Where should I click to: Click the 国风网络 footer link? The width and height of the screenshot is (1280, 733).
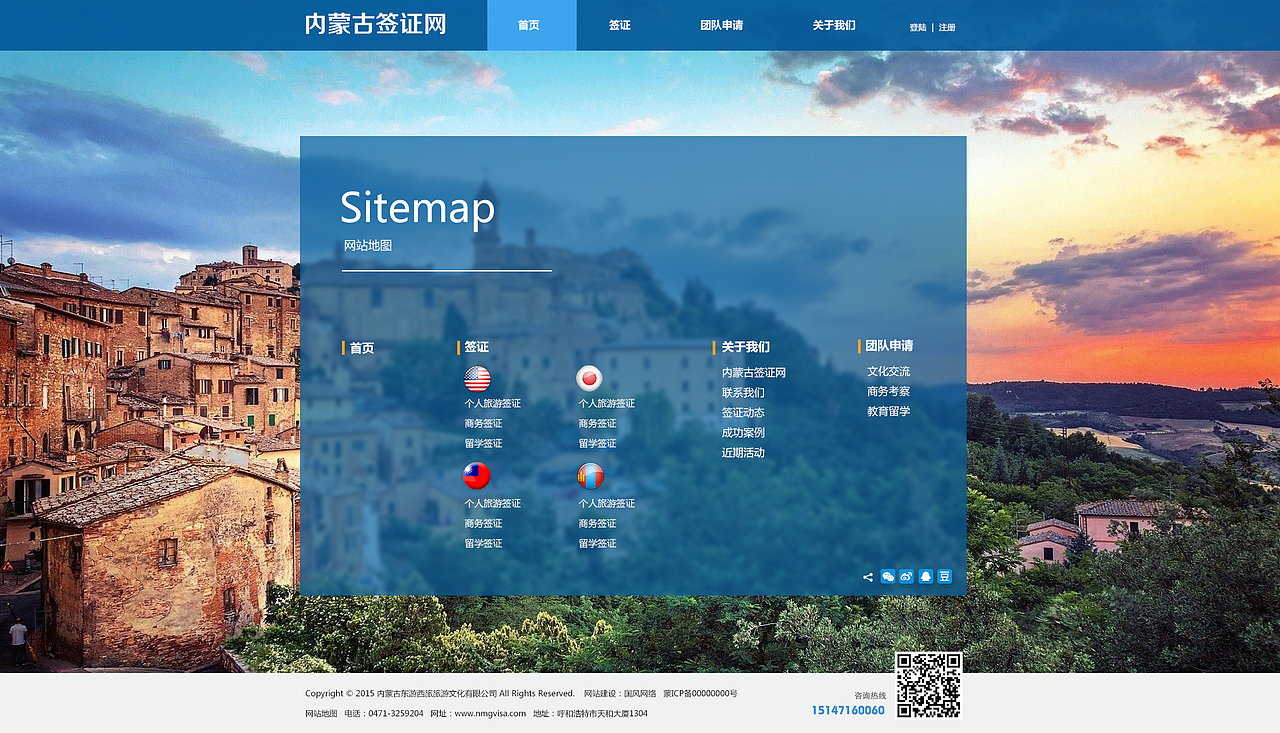point(640,694)
